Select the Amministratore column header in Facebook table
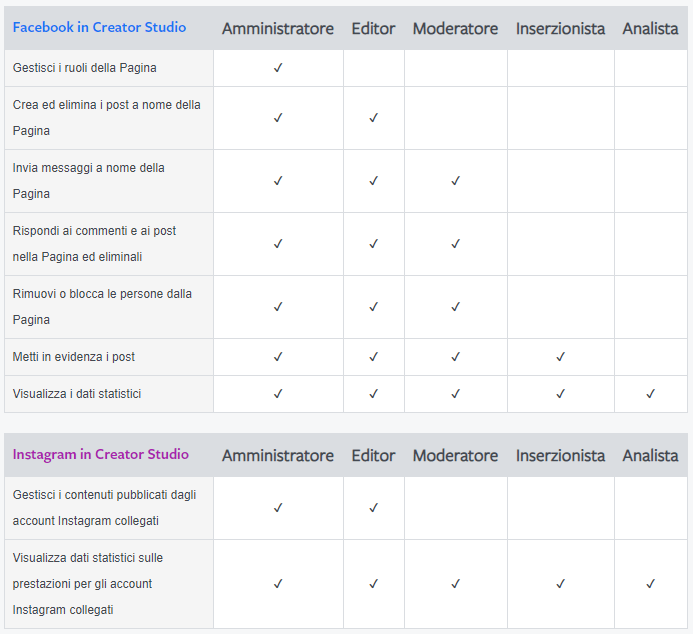 [278, 29]
